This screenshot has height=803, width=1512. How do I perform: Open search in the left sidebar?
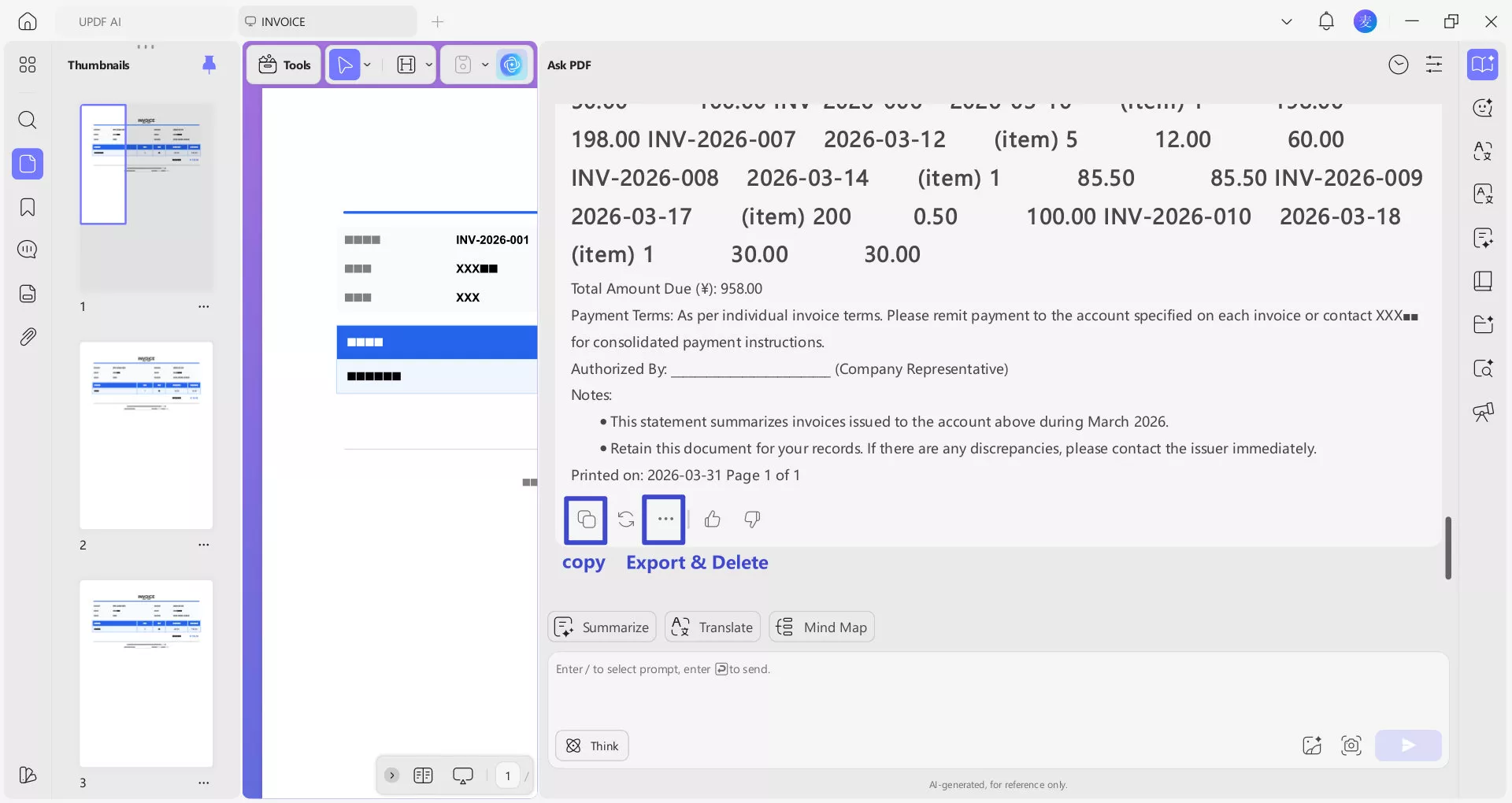coord(28,120)
